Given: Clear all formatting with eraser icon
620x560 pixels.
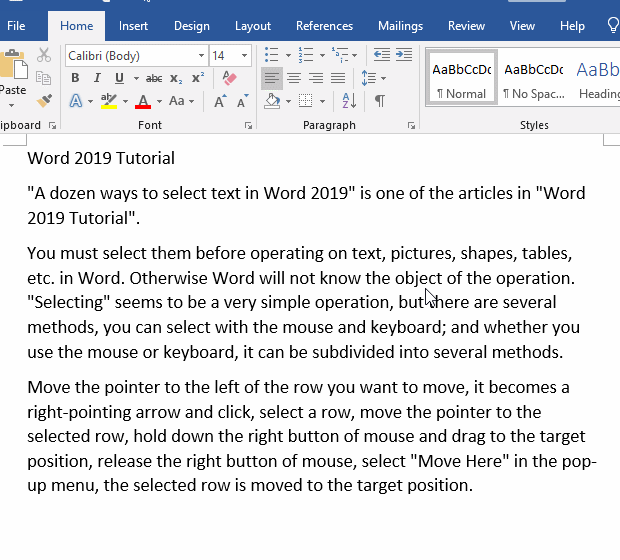Looking at the screenshot, I should [229, 78].
